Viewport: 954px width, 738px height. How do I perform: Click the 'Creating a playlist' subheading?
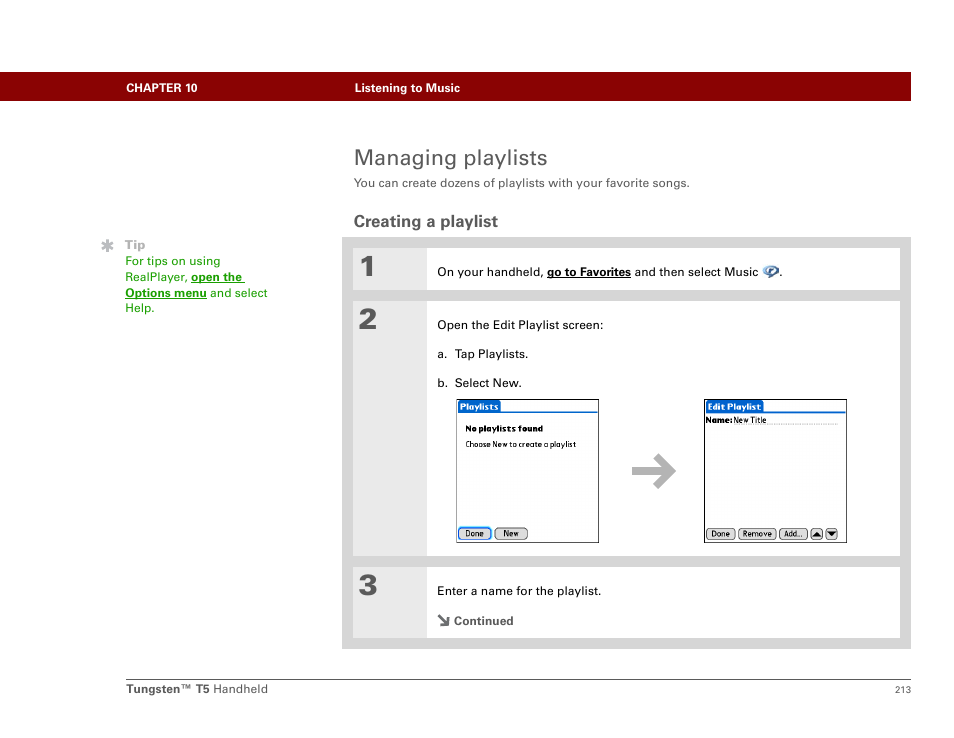pos(426,221)
